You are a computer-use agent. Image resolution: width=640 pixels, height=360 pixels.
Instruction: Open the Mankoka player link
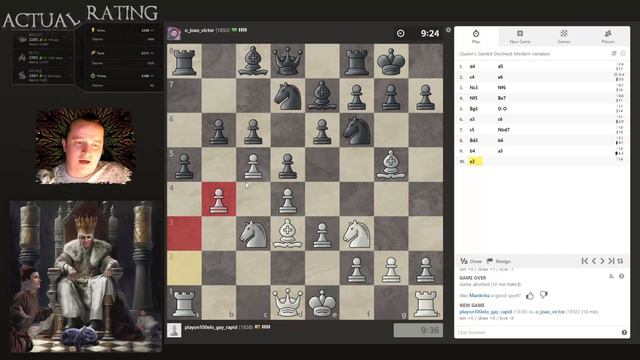click(x=479, y=296)
